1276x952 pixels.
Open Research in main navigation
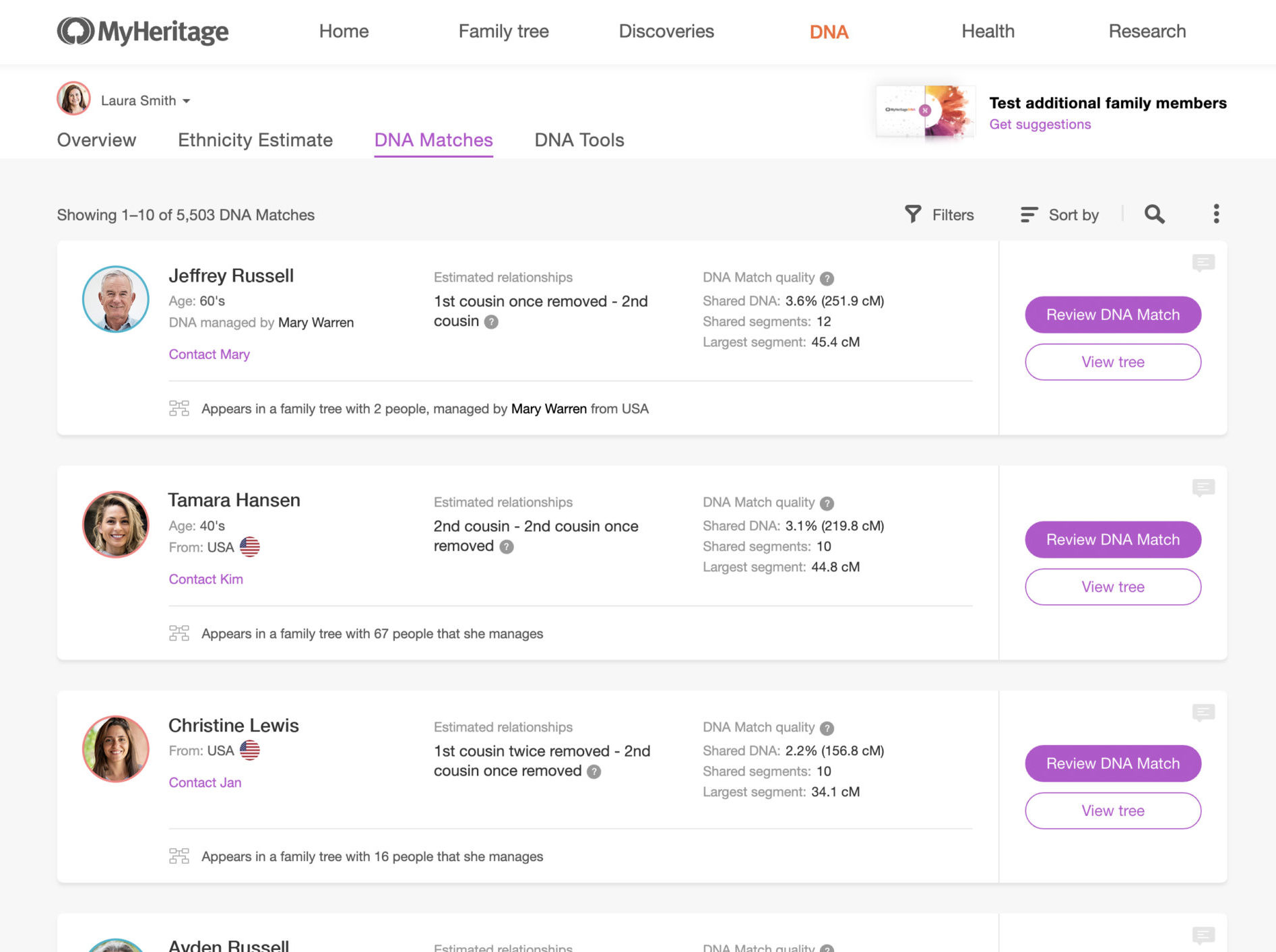[x=1147, y=31]
